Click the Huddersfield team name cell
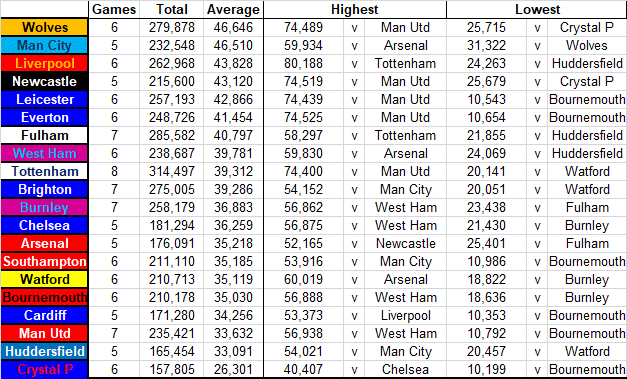Viewport: 627px width, 379px height. click(44, 351)
